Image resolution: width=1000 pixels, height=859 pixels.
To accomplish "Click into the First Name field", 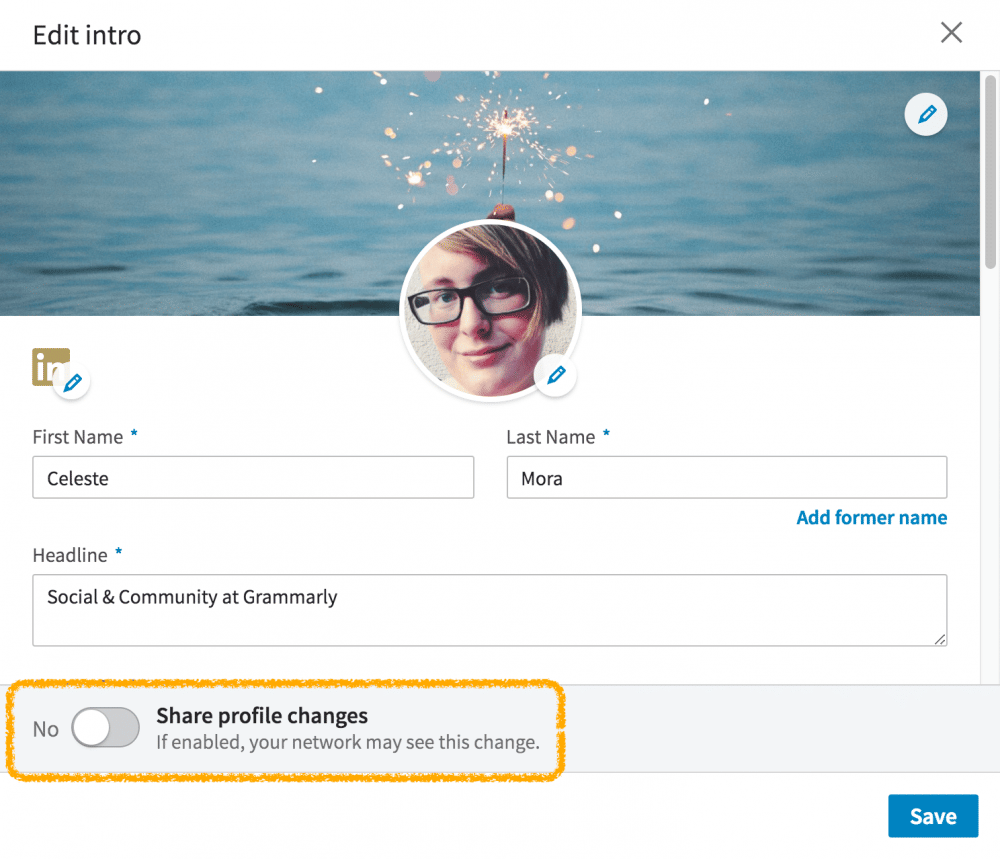I will point(253,478).
